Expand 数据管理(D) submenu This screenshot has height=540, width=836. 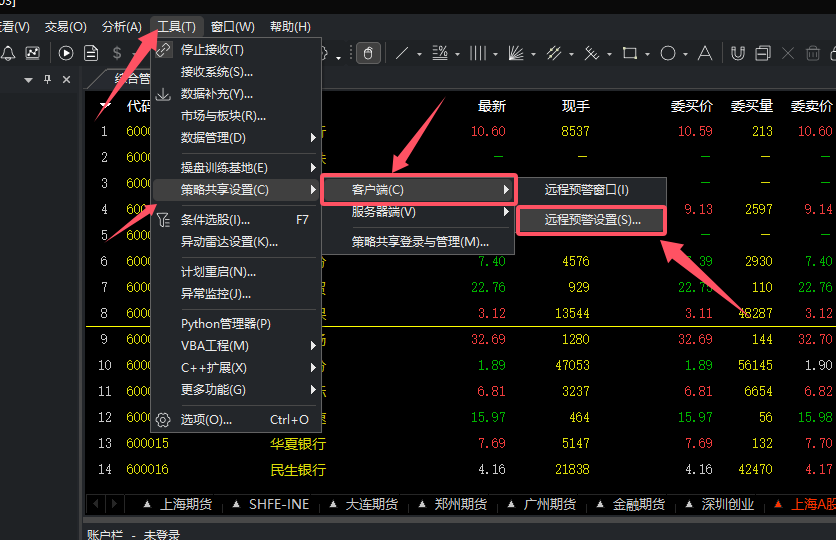point(237,138)
